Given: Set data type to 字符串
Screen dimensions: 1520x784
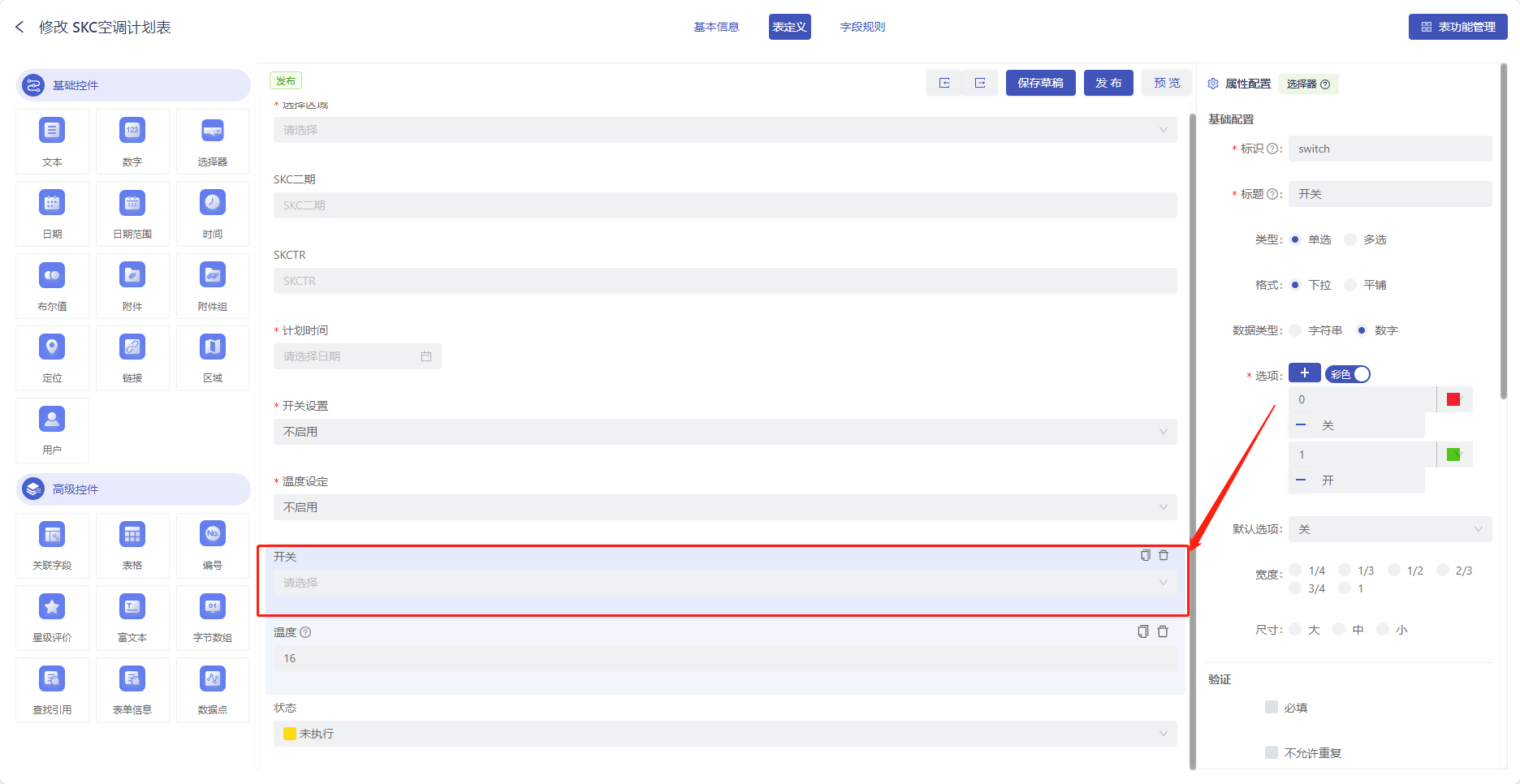Looking at the screenshot, I should click(x=1295, y=330).
